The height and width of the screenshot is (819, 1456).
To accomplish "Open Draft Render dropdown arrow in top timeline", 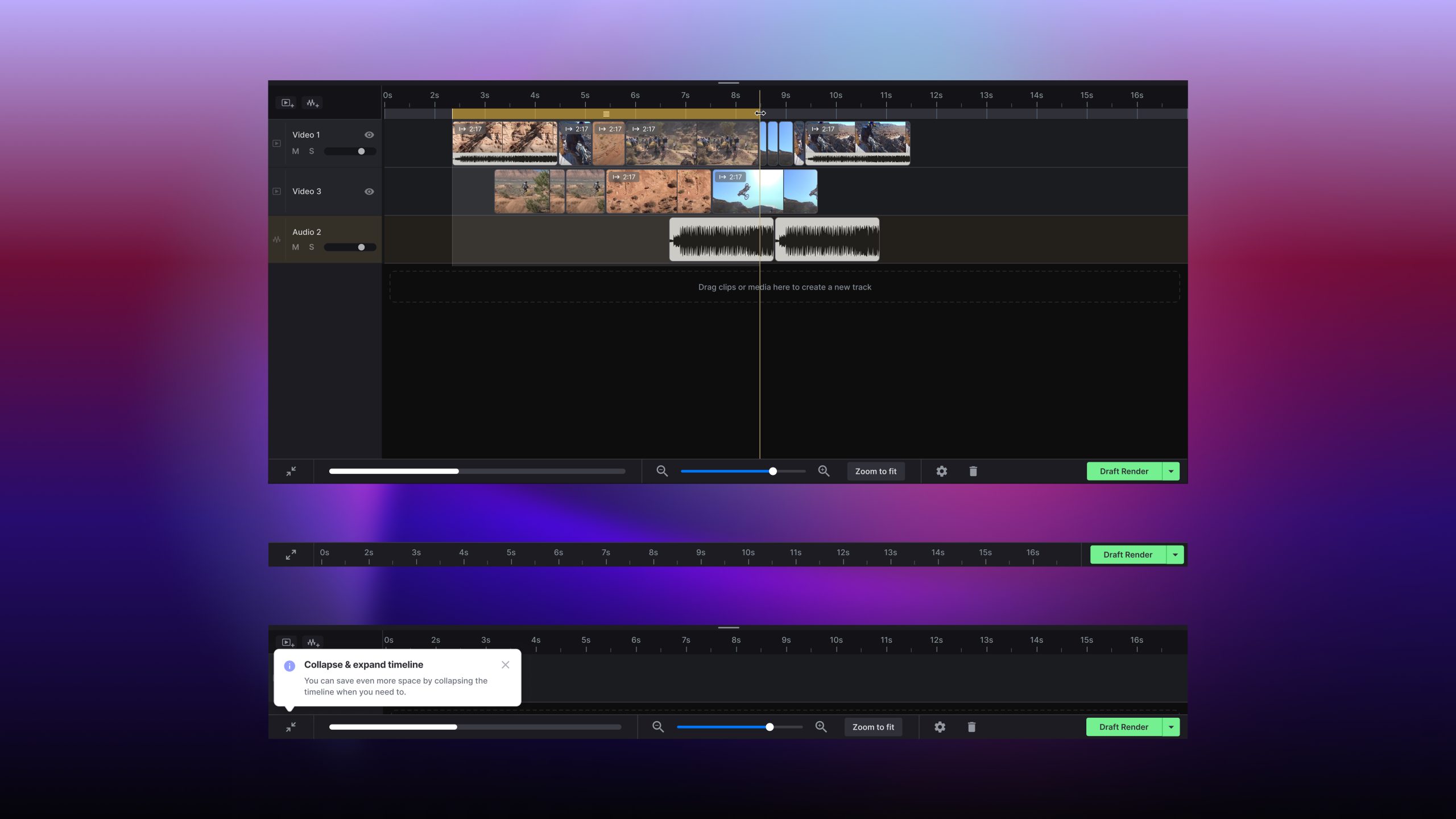I will [x=1171, y=471].
